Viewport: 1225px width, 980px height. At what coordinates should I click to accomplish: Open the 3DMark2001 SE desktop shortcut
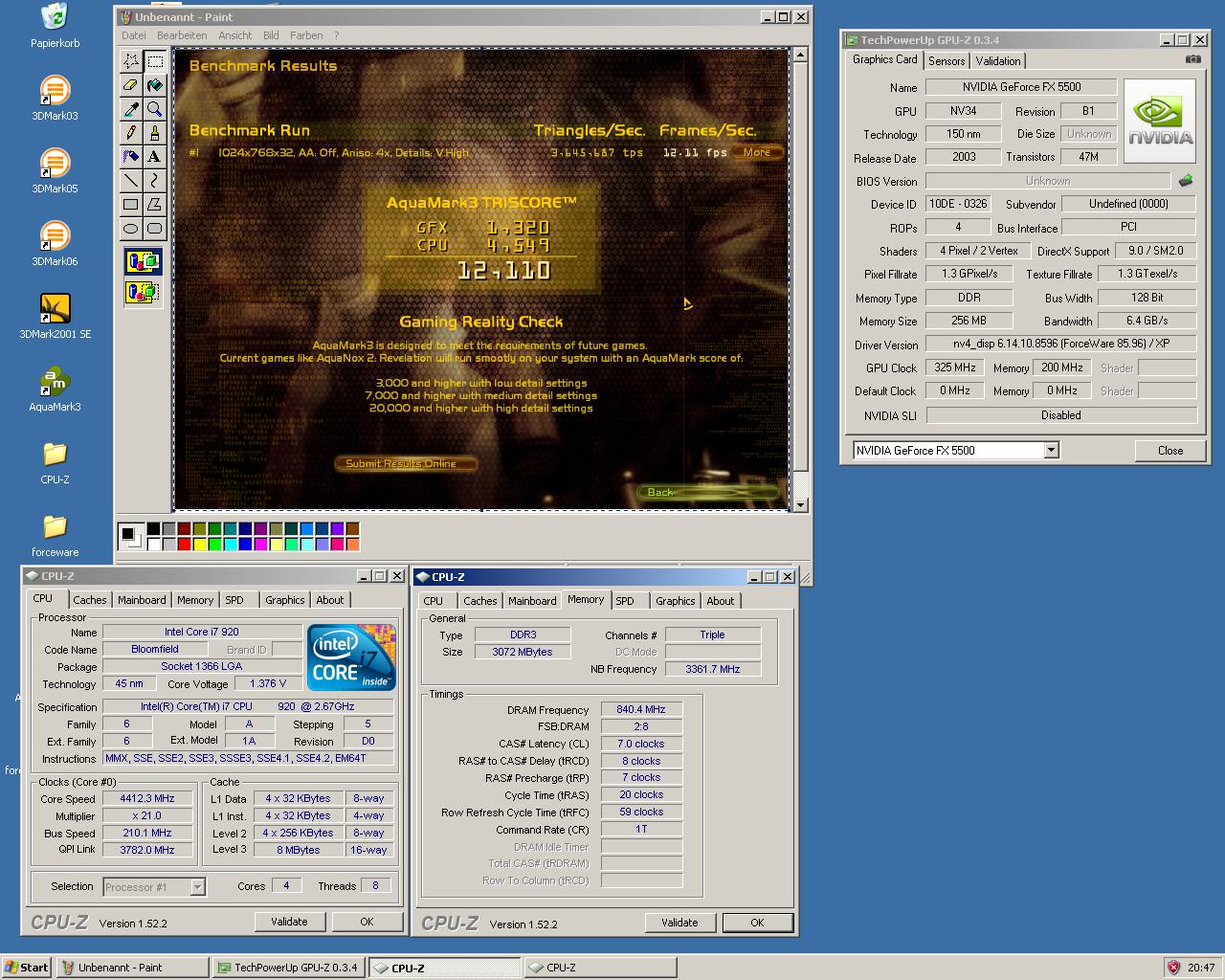pos(55,317)
